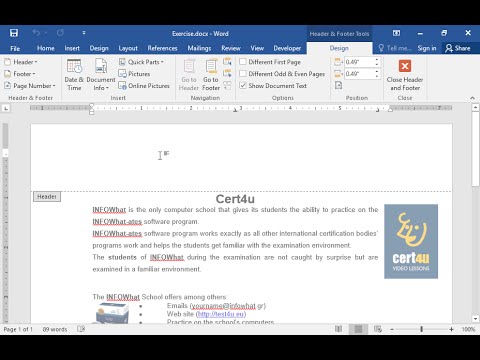Click Page 1 of 1 status
Viewport: 480px width, 360px height.
click(x=18, y=329)
